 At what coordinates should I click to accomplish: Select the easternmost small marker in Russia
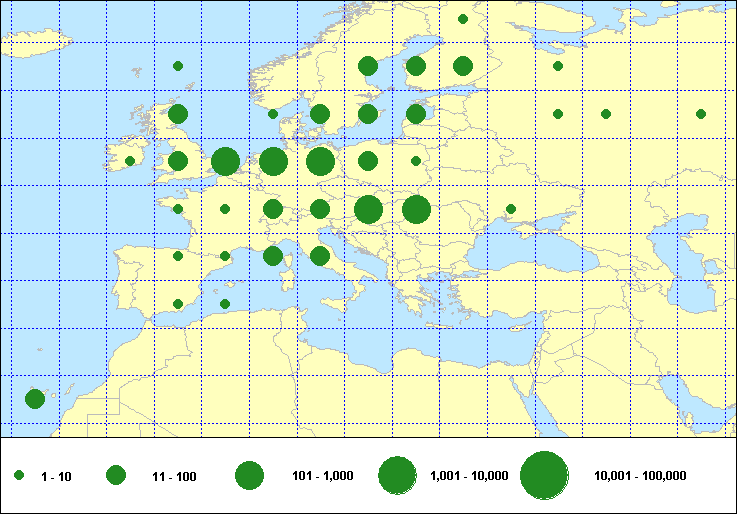(x=701, y=114)
